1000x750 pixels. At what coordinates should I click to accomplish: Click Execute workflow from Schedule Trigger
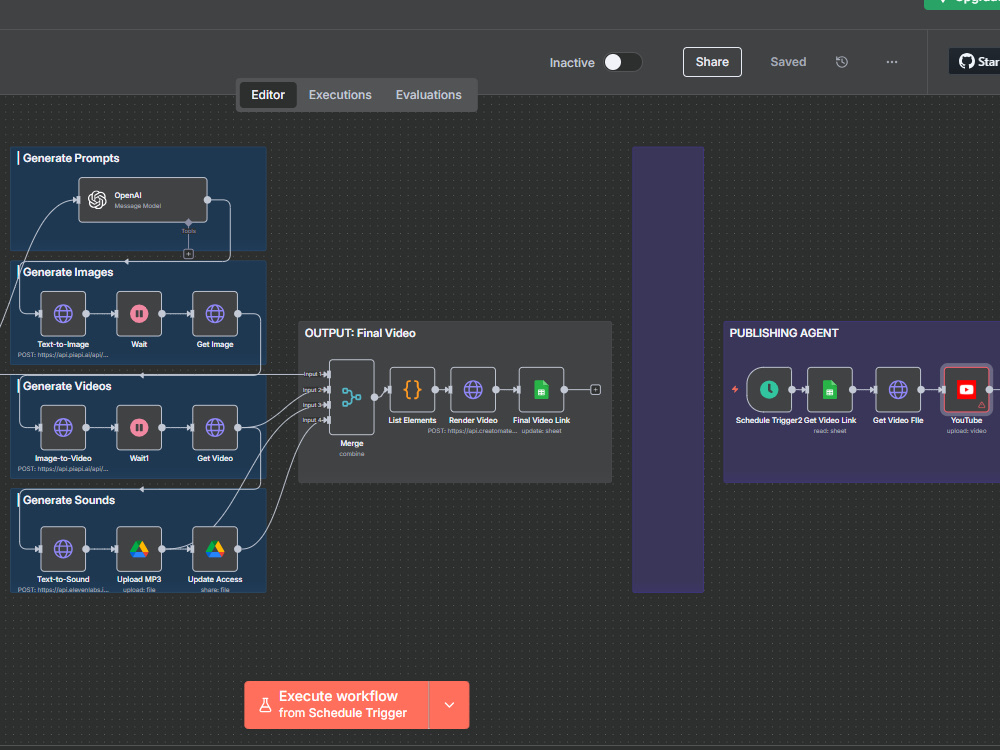[x=337, y=705]
